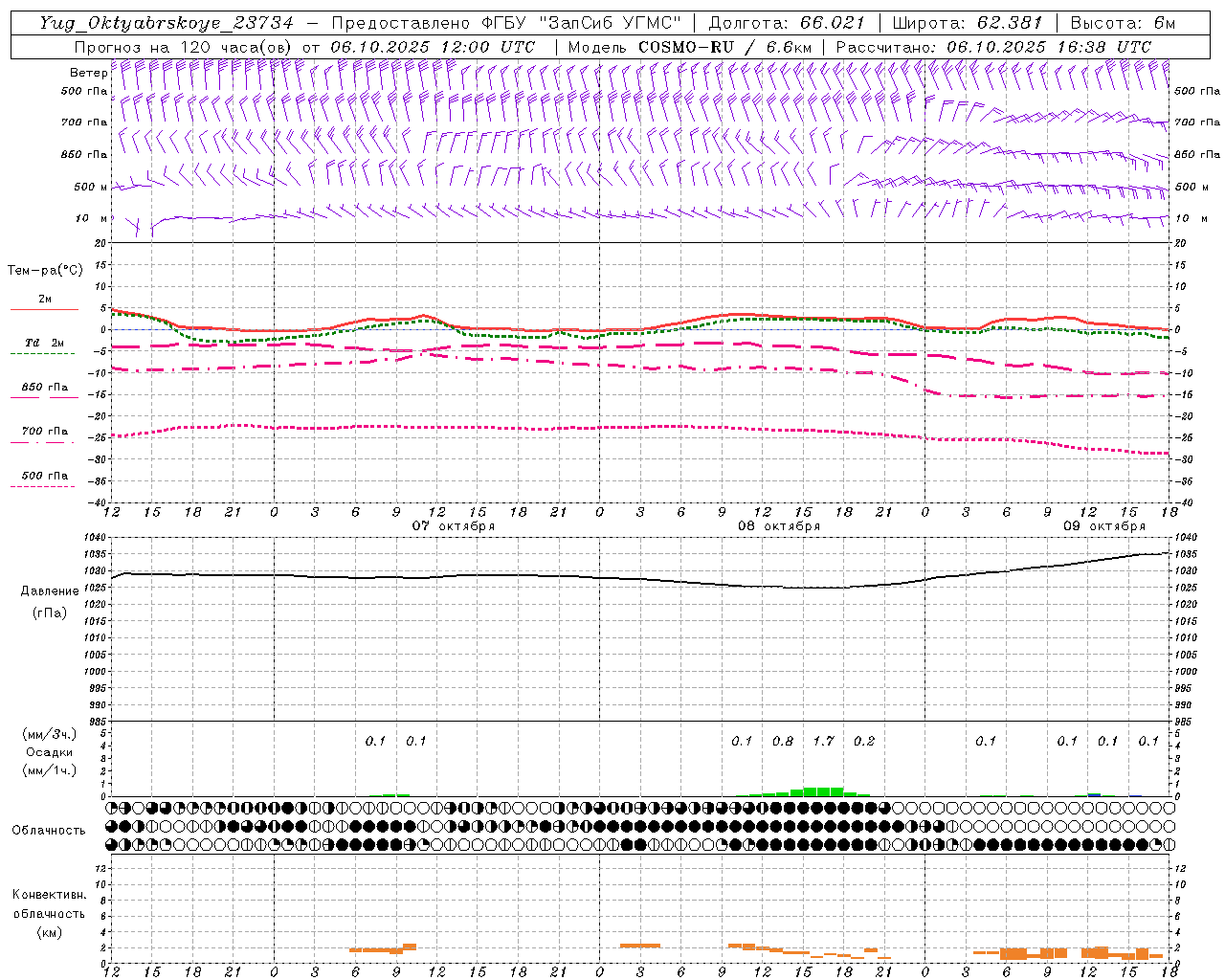Click the forecast start time 12:00 UTC
The image size is (1225, 980).
487,47
